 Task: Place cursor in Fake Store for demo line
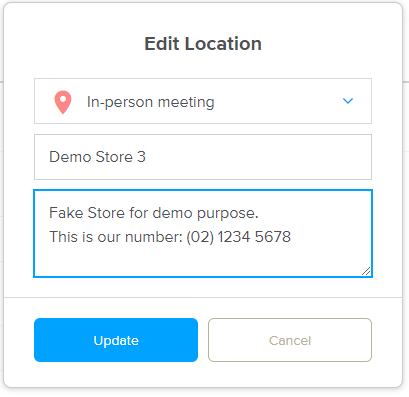tap(154, 213)
